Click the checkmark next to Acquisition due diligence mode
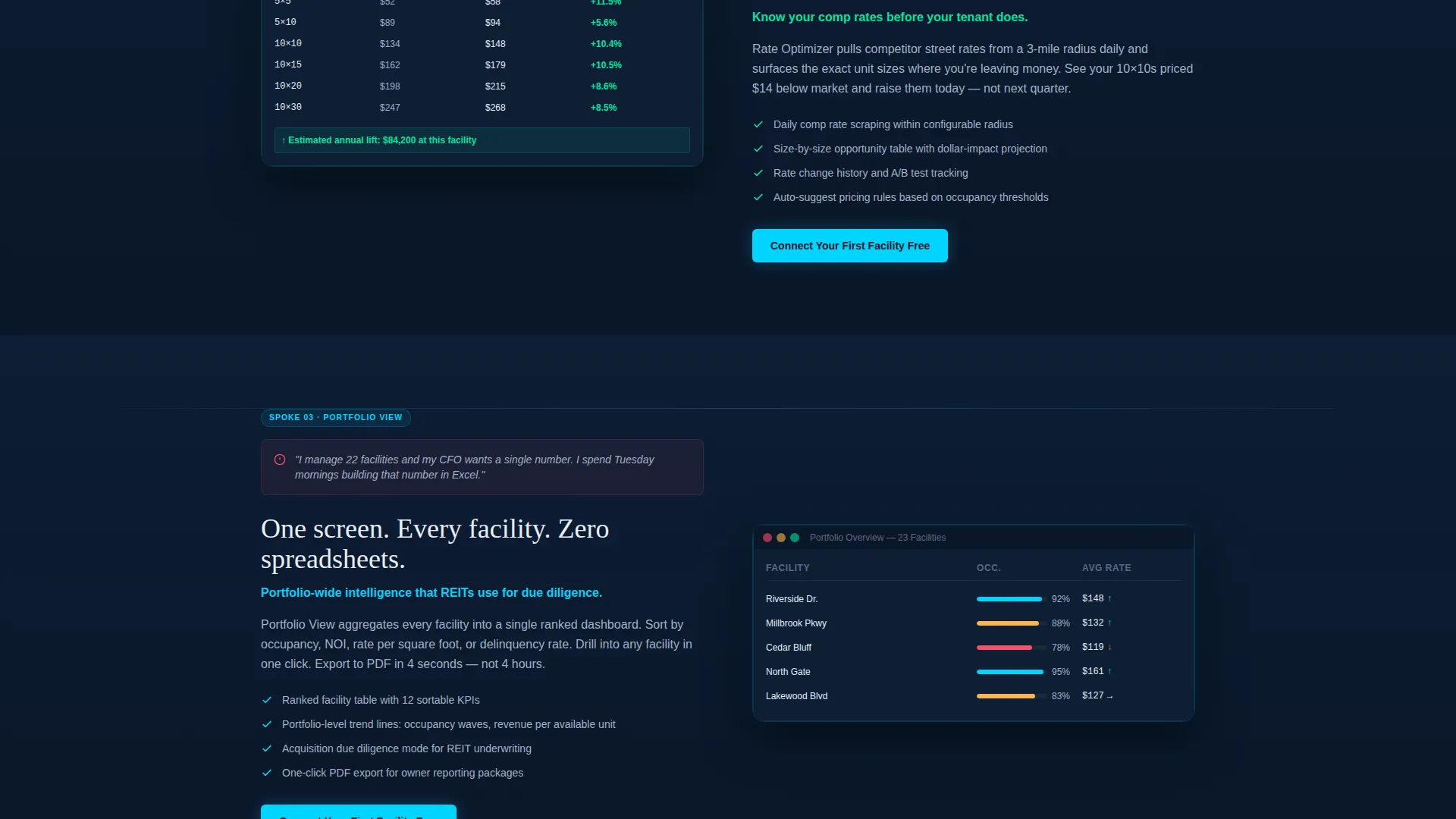 [266, 748]
